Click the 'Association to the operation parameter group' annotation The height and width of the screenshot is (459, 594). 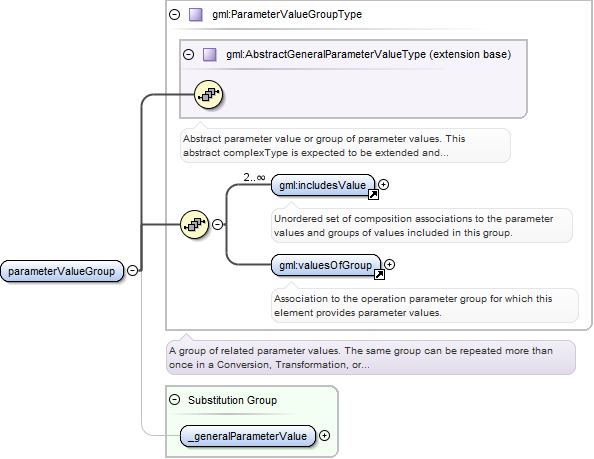425,306
